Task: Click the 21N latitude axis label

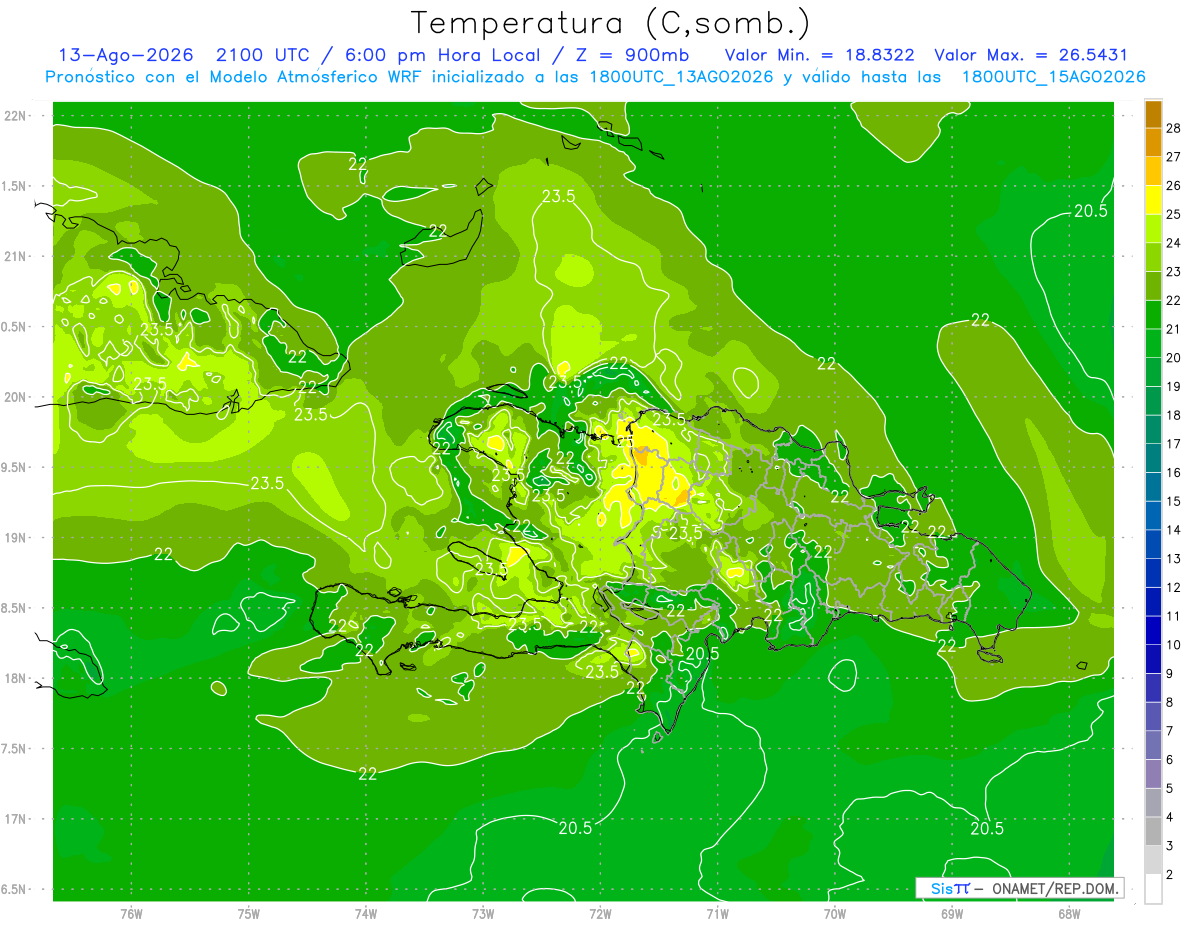Action: pyautogui.click(x=16, y=257)
